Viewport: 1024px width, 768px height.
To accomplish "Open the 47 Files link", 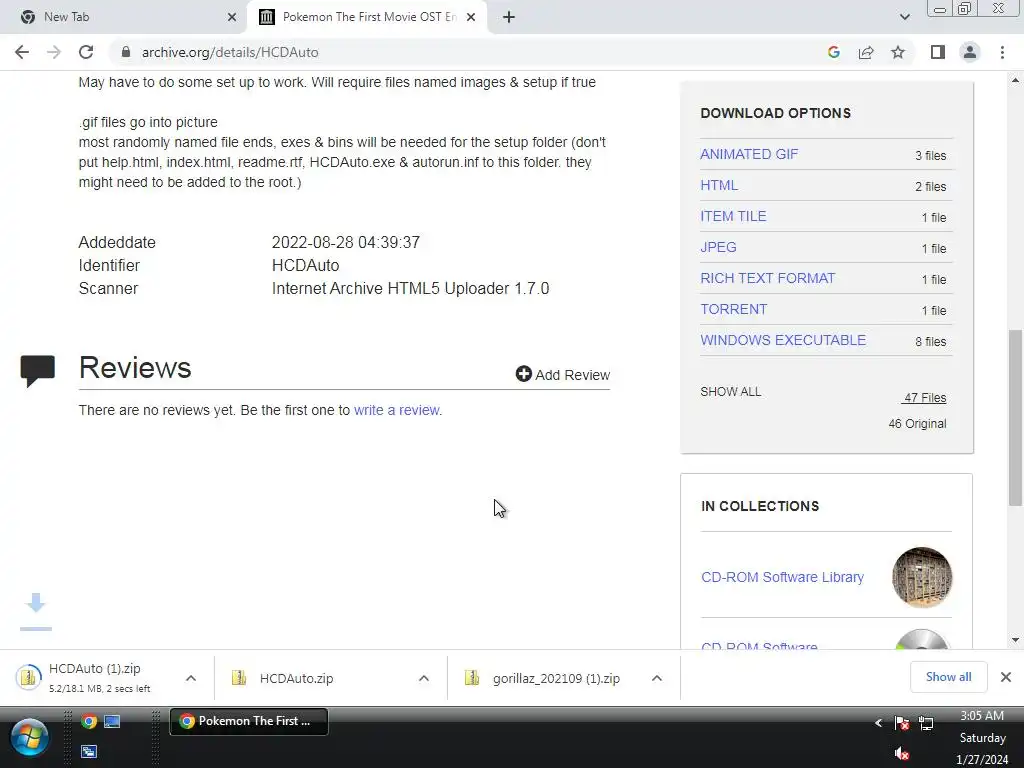I will [924, 398].
